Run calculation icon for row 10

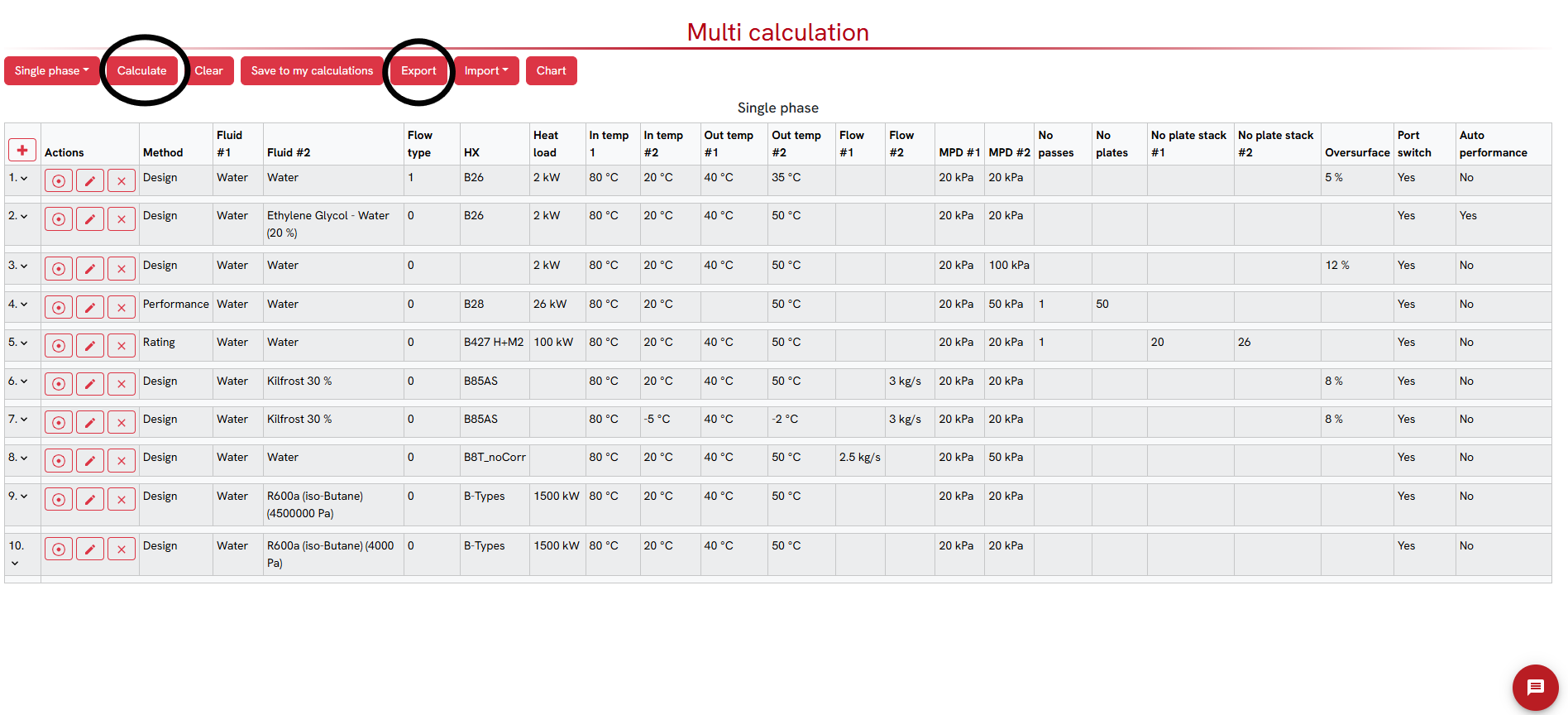59,549
